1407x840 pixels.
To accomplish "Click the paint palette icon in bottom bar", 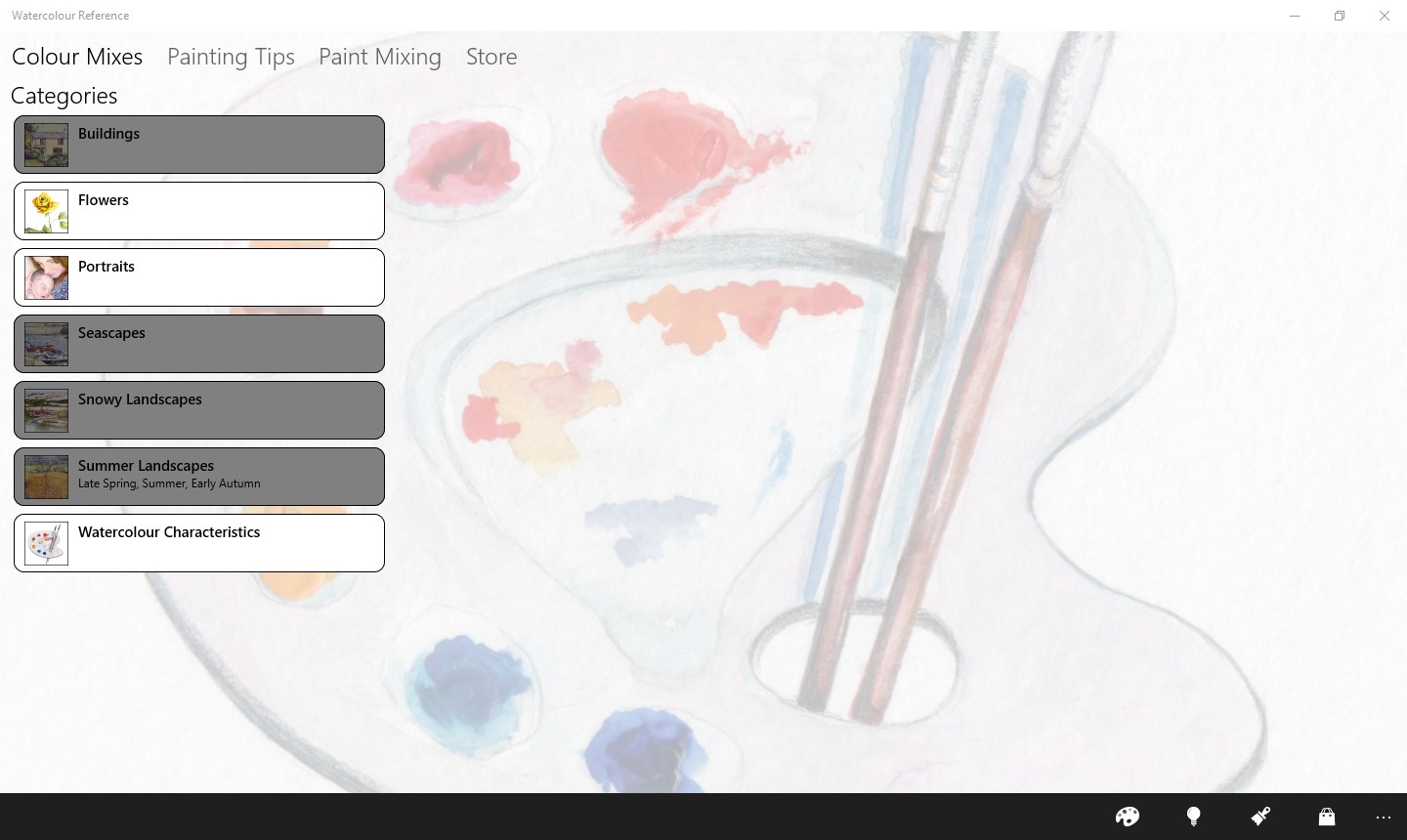I will tap(1127, 817).
